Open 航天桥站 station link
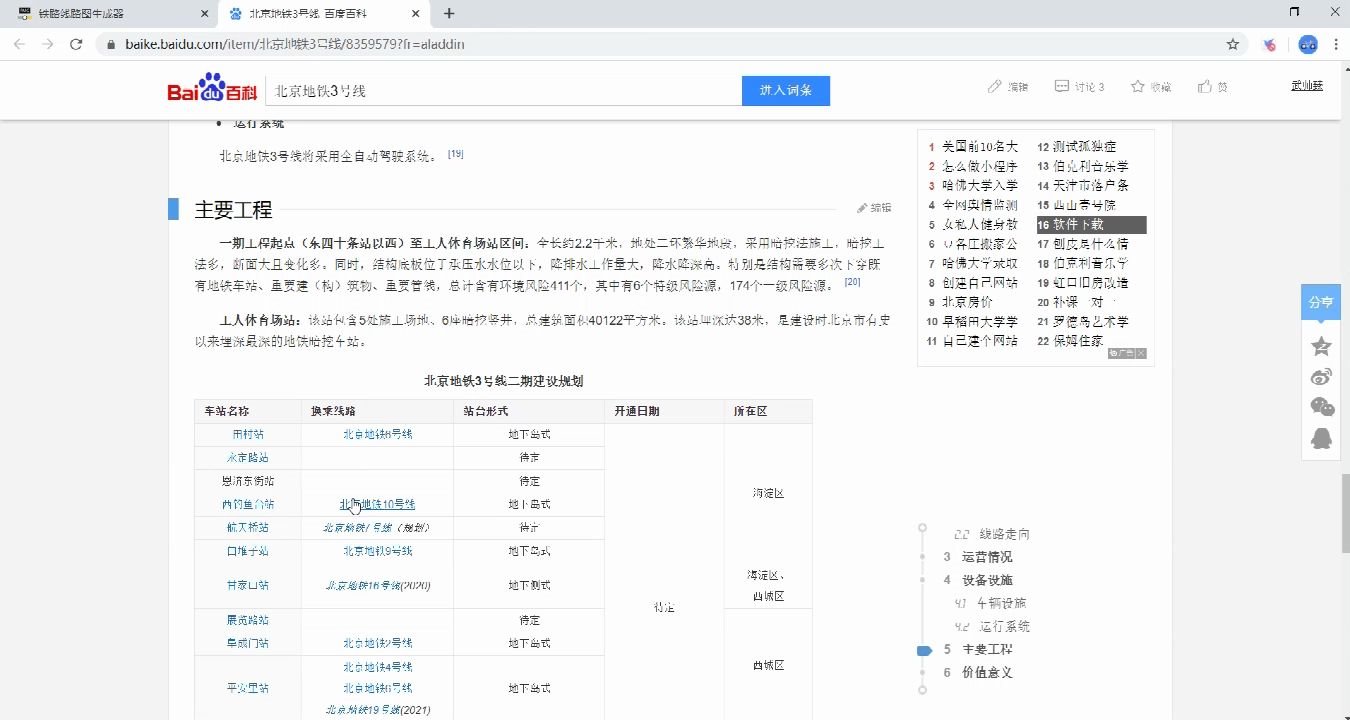This screenshot has height=720, width=1350. point(248,527)
